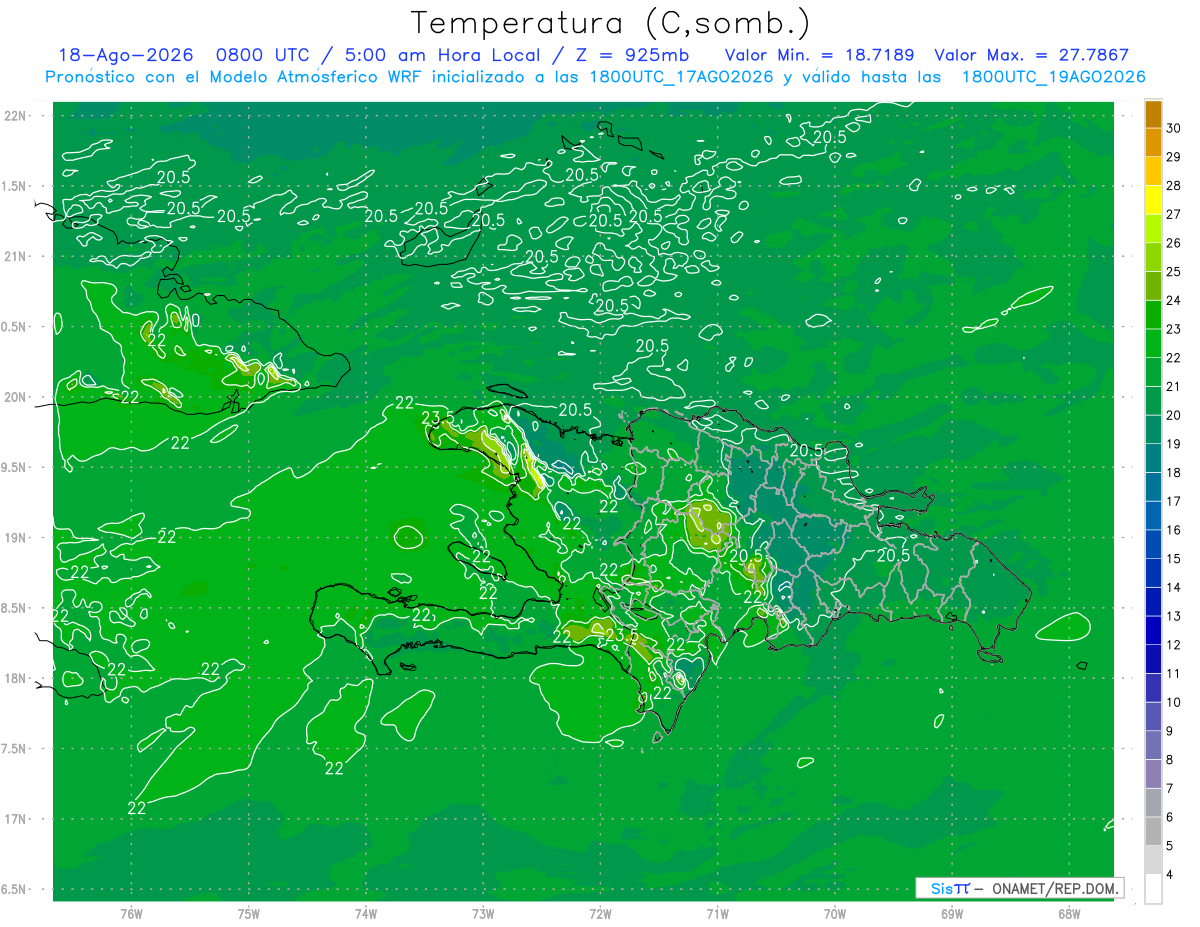Click the '21N' latitude axis label
Image resolution: width=1200 pixels, height=927 pixels.
pyautogui.click(x=16, y=256)
